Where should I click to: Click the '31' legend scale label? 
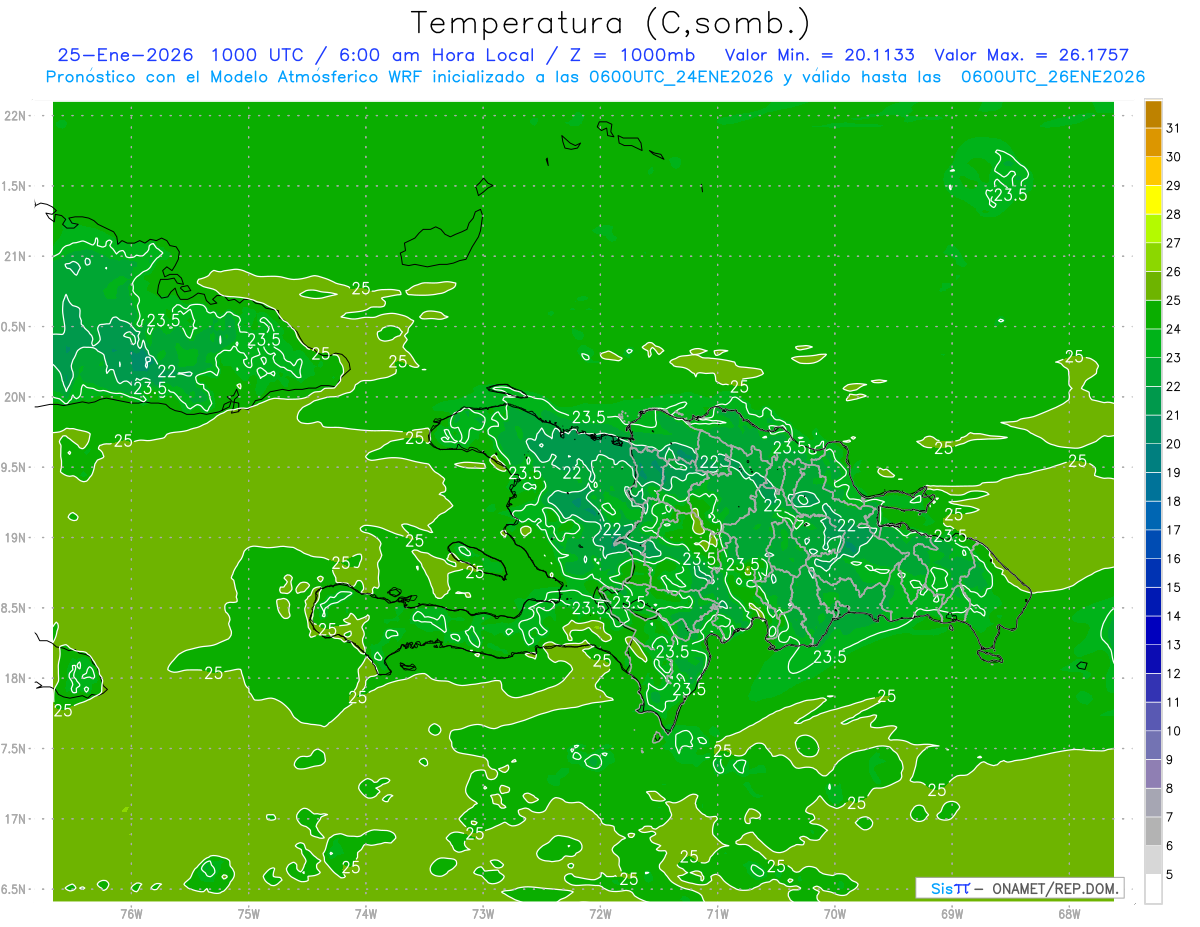tap(1173, 128)
